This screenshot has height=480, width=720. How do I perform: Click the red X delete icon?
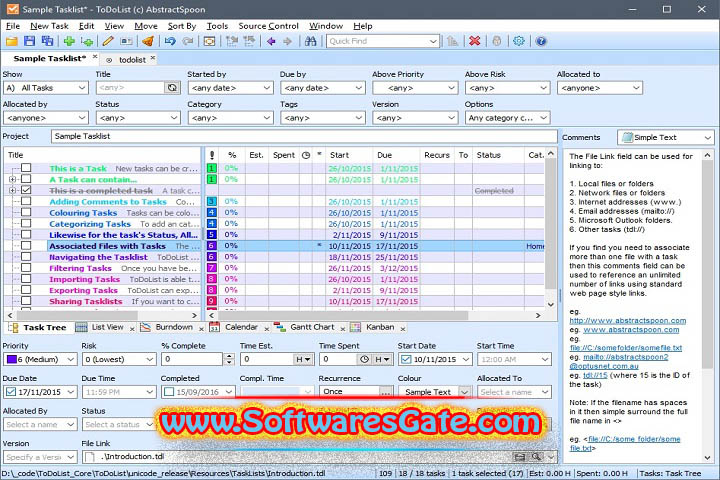tap(475, 41)
